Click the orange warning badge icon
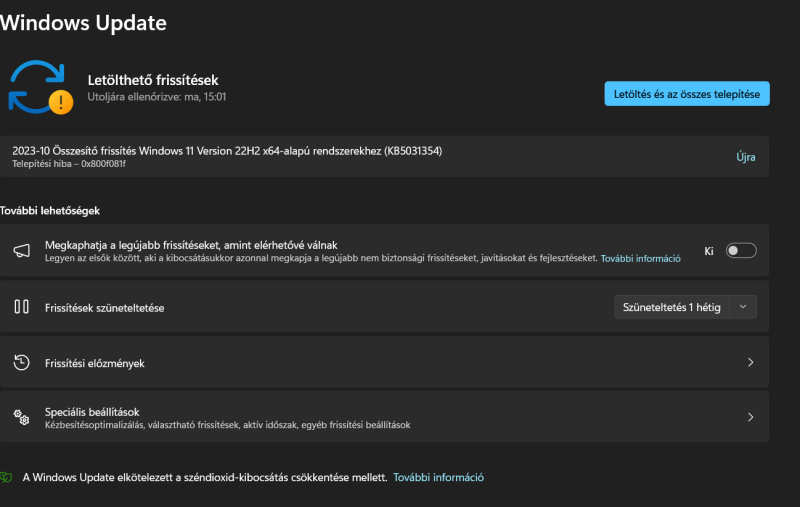Image resolution: width=800 pixels, height=507 pixels. 61,102
